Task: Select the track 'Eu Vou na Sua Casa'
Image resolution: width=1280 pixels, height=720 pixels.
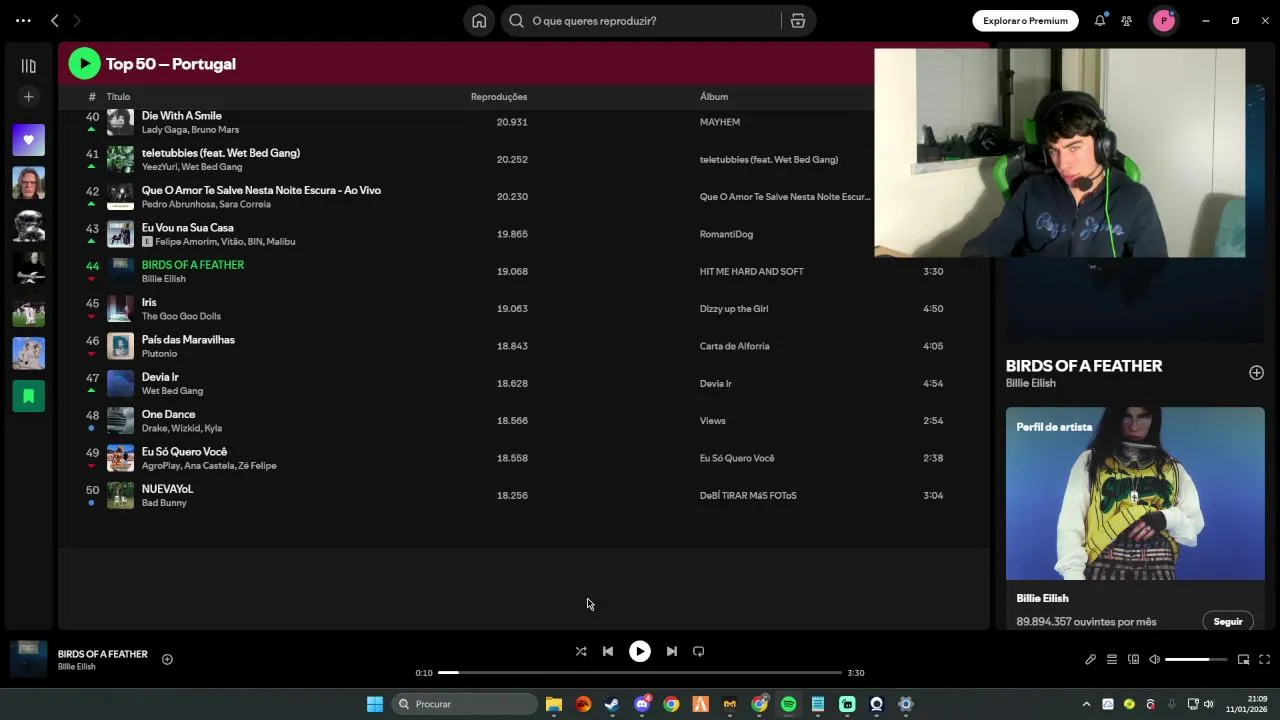Action: 187,228
